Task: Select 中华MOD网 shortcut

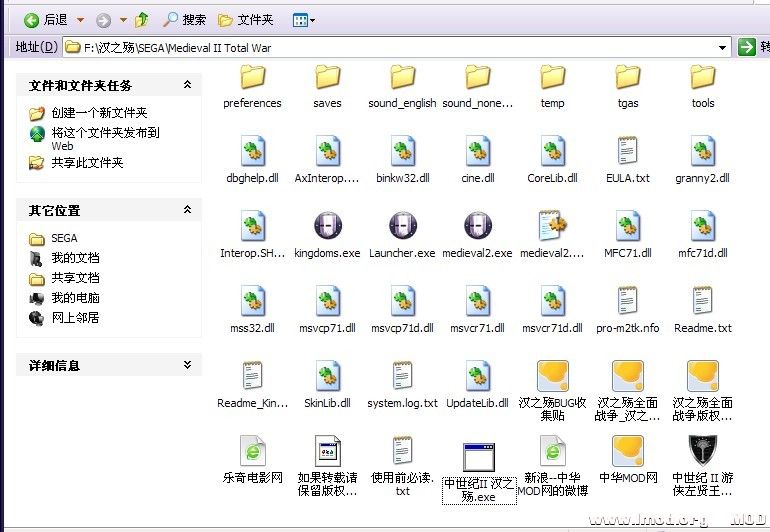Action: tap(628, 460)
